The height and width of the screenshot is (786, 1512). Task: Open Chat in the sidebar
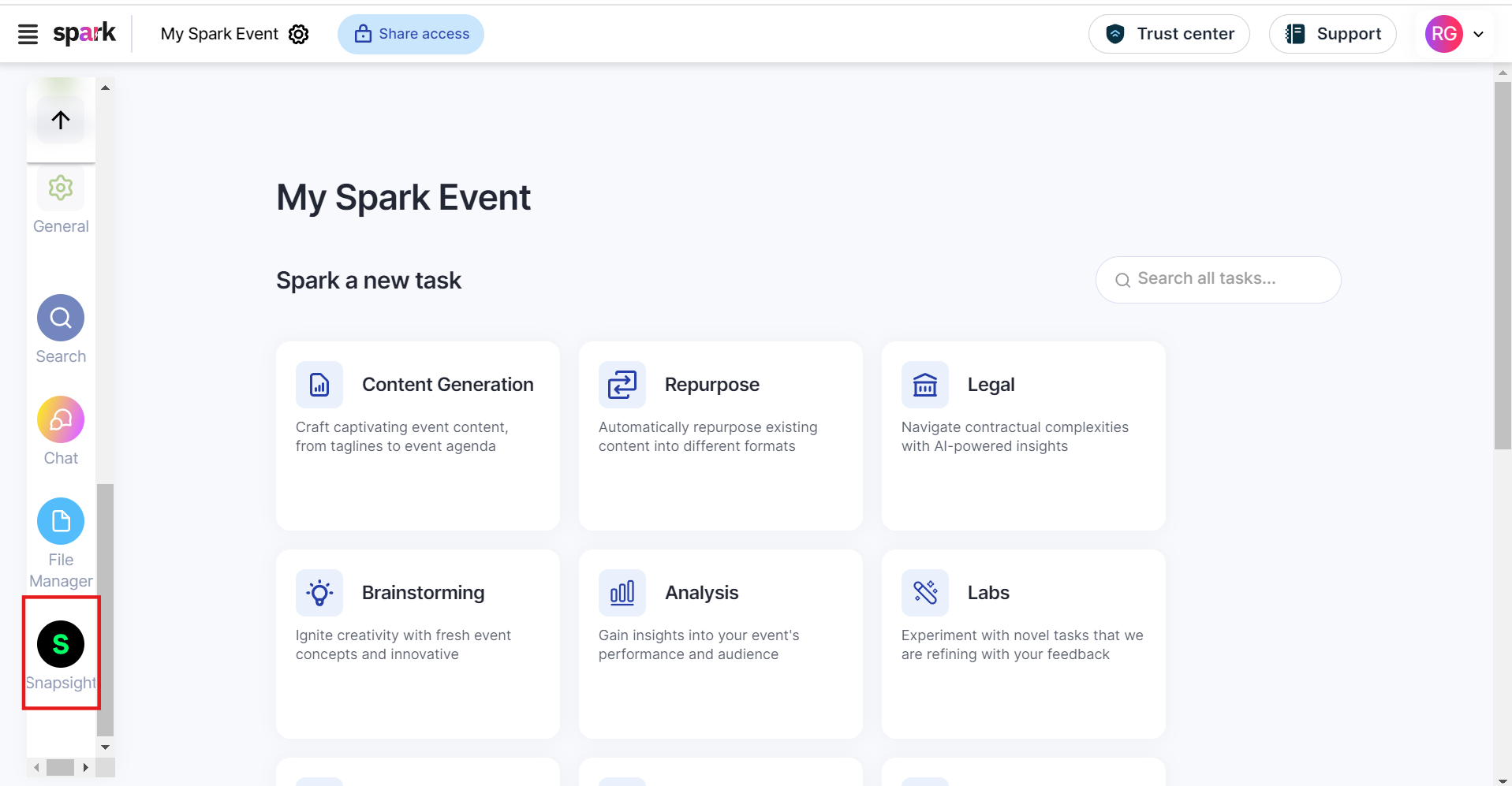click(61, 431)
